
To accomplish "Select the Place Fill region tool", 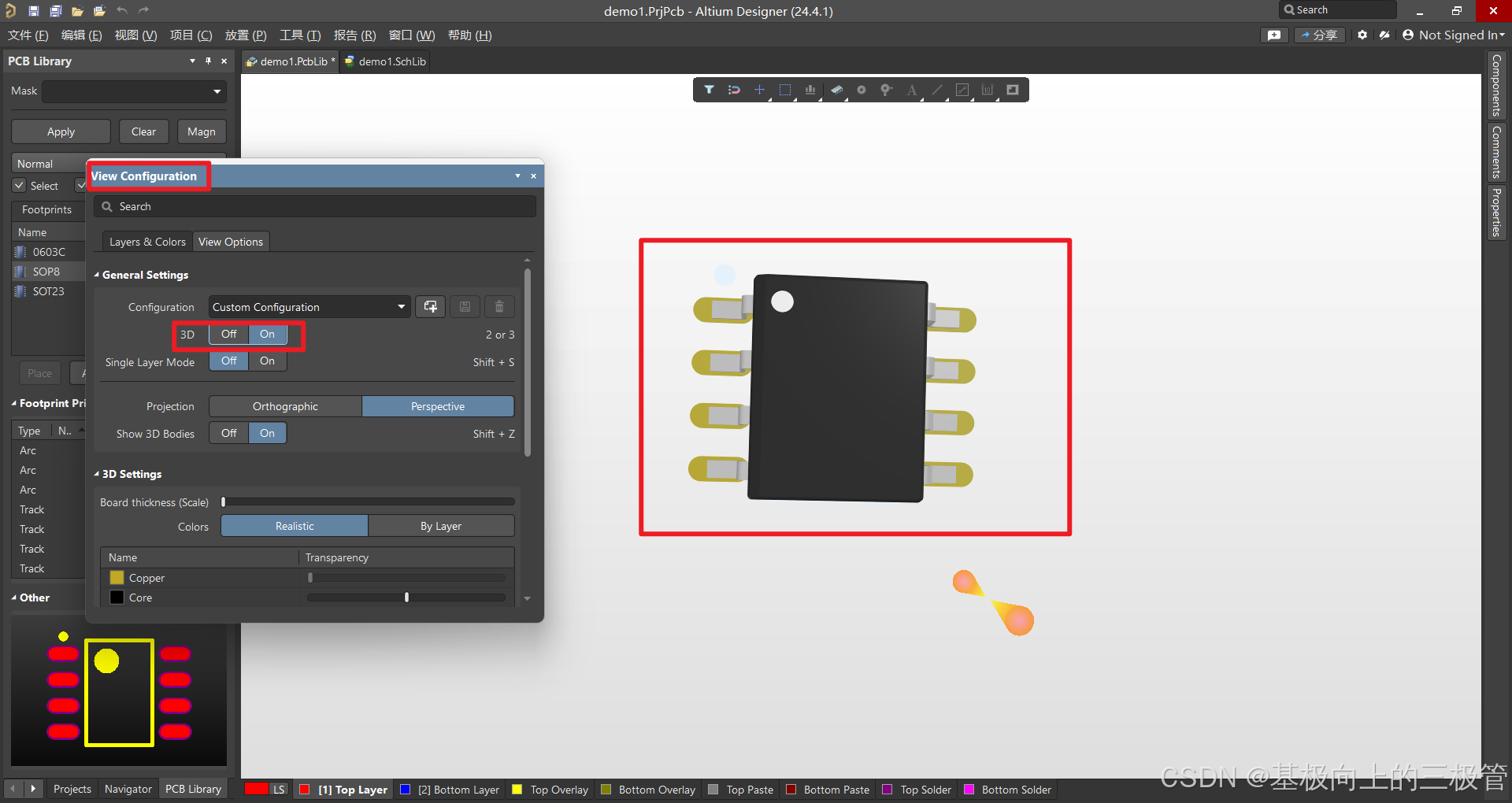I will tap(1013, 90).
